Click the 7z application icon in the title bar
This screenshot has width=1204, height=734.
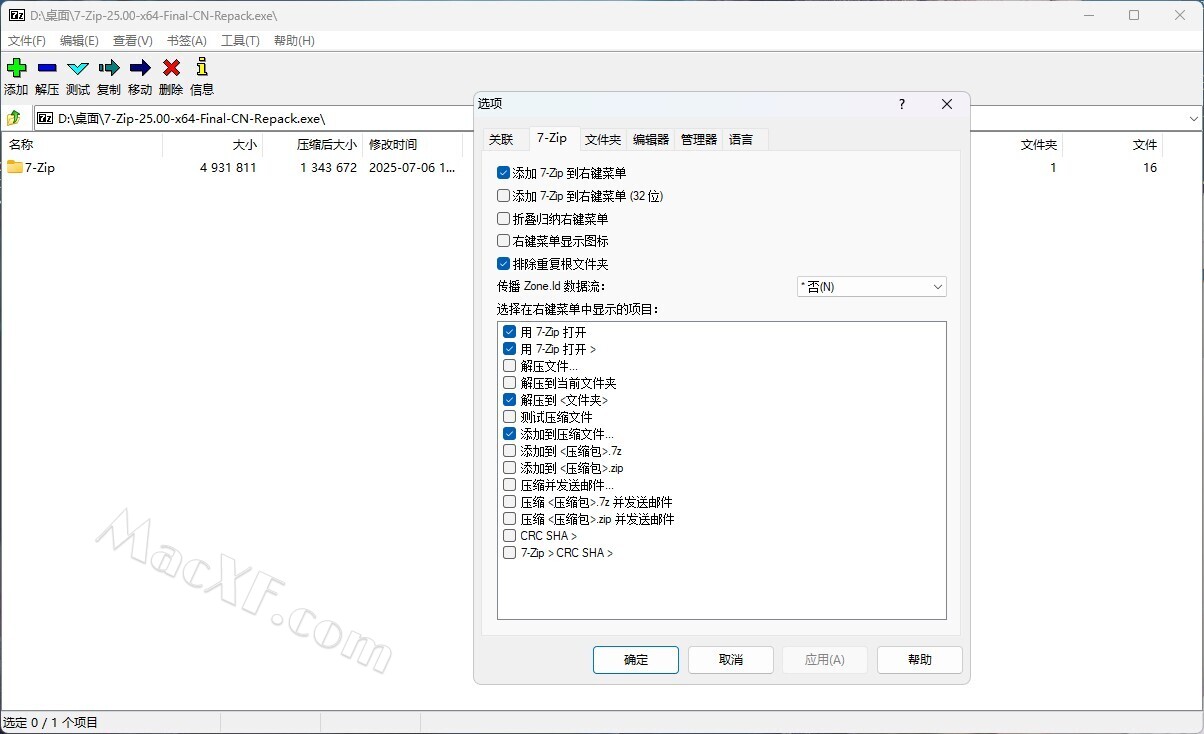(x=15, y=15)
